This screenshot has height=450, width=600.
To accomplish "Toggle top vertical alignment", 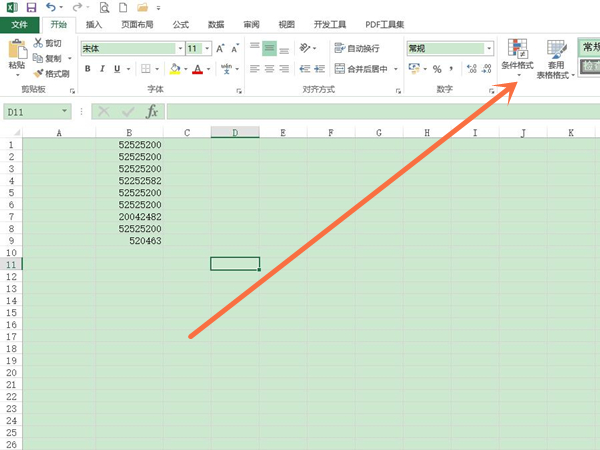I will 254,48.
